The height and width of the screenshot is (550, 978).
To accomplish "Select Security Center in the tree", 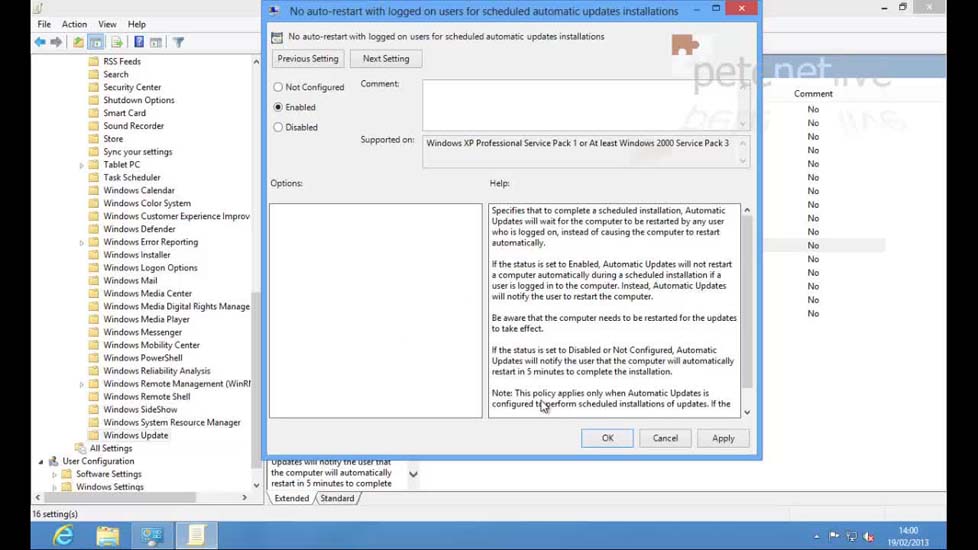I will (x=132, y=87).
